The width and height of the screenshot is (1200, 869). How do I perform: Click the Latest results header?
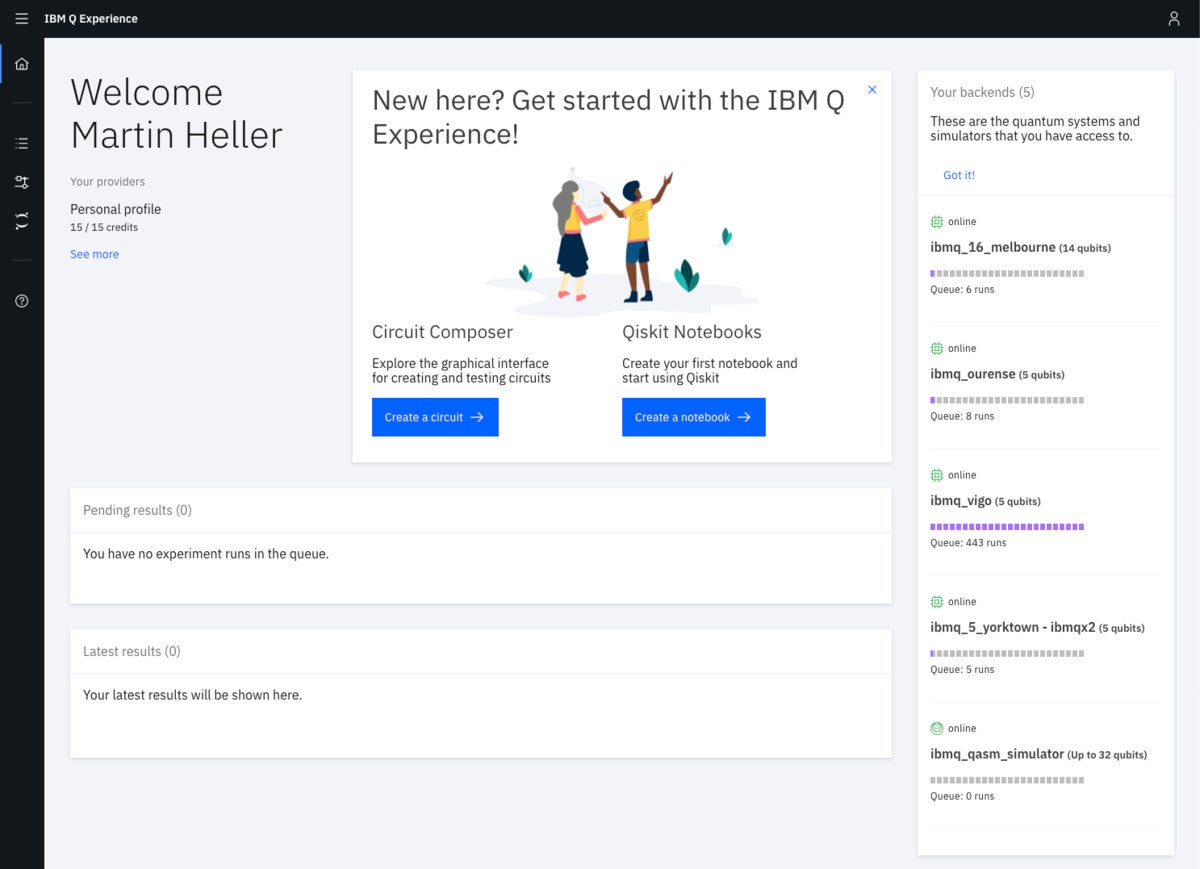click(x=131, y=651)
